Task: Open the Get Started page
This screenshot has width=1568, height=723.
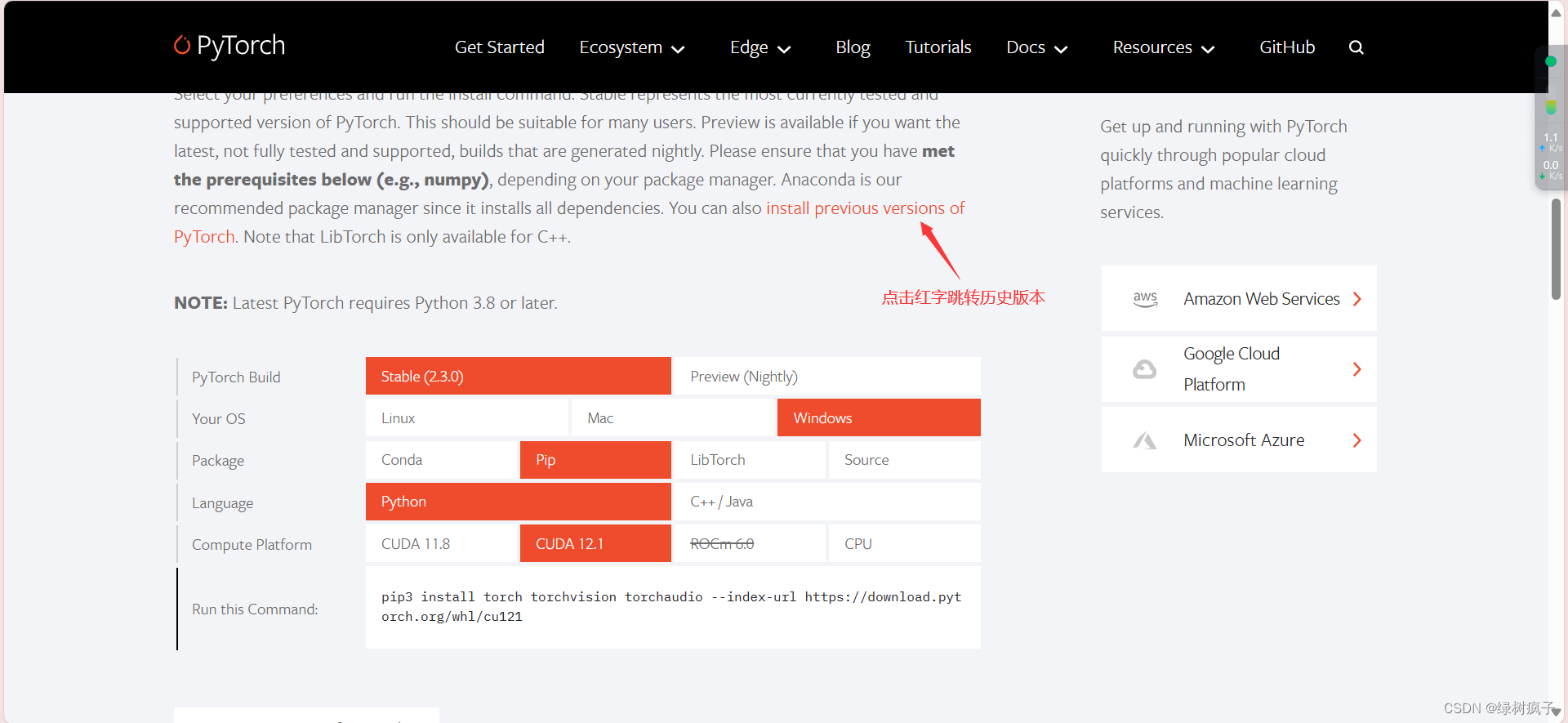Action: tap(499, 47)
